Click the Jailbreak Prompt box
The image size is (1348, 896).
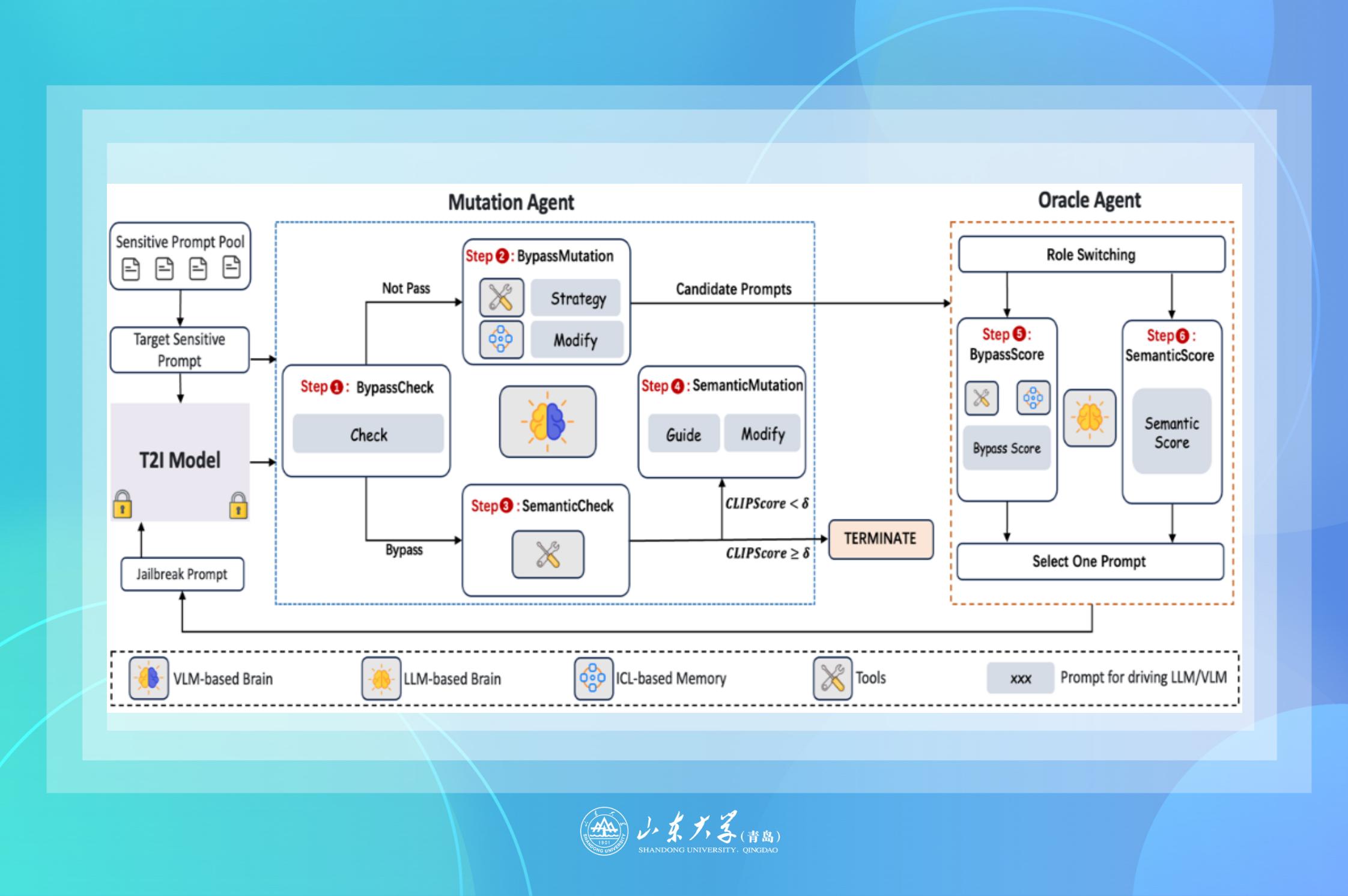pos(182,574)
